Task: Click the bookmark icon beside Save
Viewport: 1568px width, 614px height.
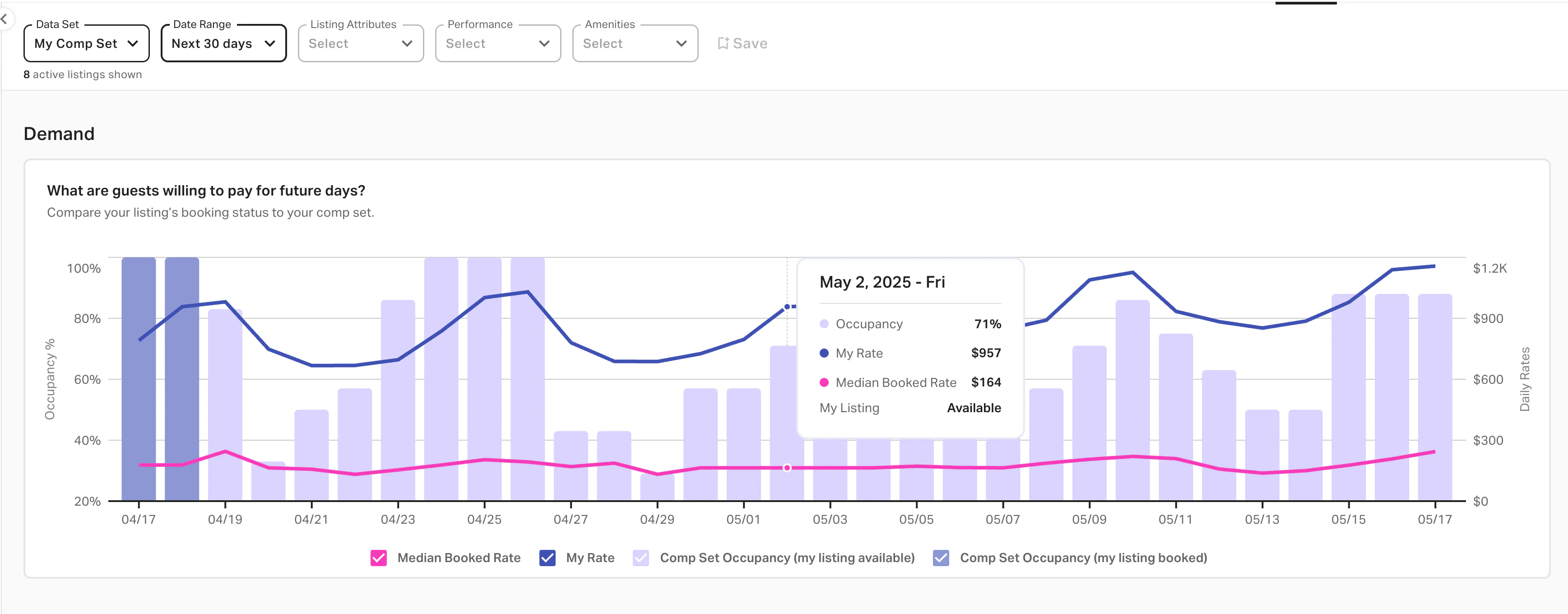Action: 723,43
